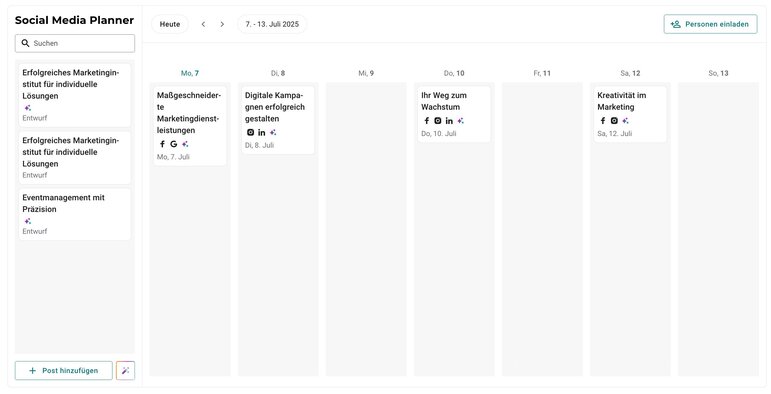Click Google icon on the Monday post
This screenshot has width=771, height=394.
coord(174,144)
